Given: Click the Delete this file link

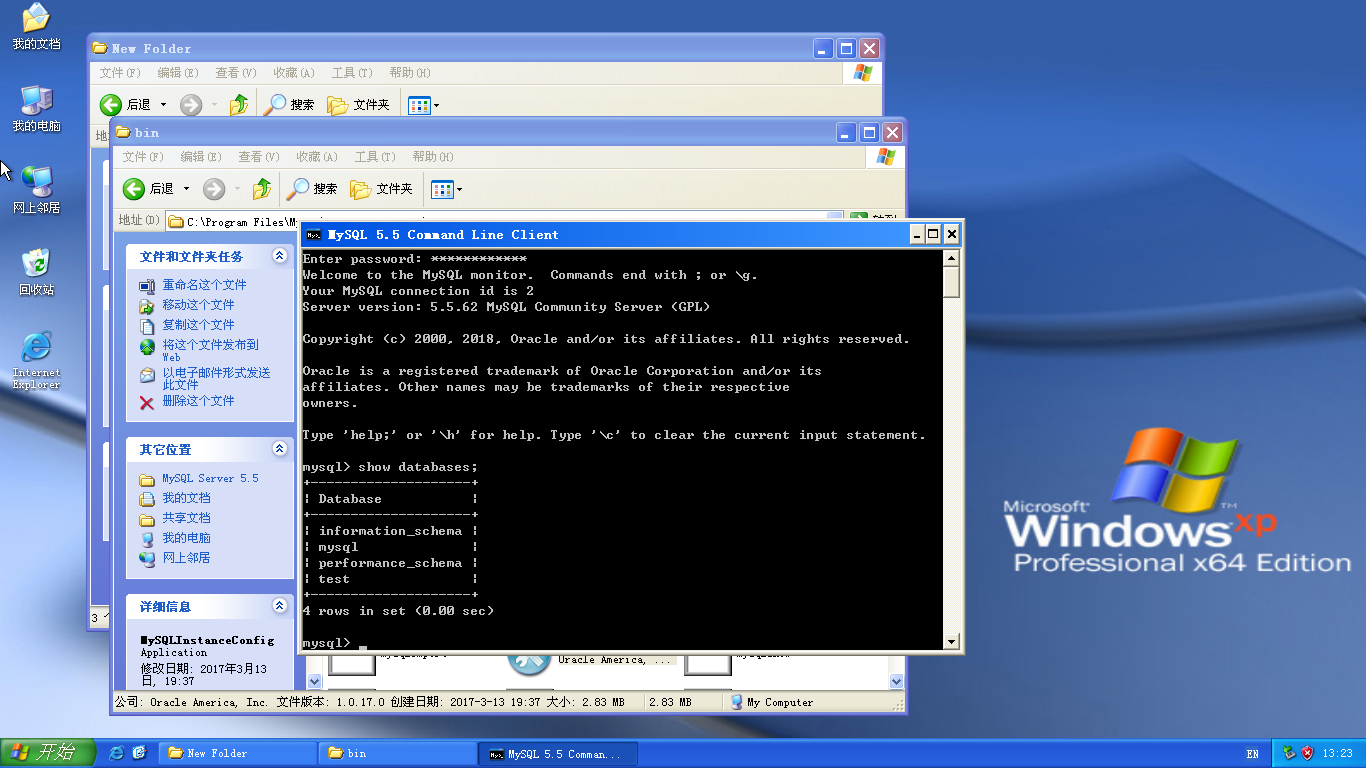Looking at the screenshot, I should (198, 401).
